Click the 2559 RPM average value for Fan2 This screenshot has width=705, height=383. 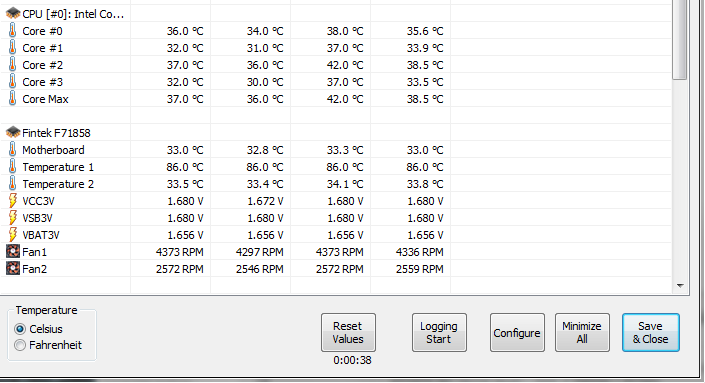point(419,269)
